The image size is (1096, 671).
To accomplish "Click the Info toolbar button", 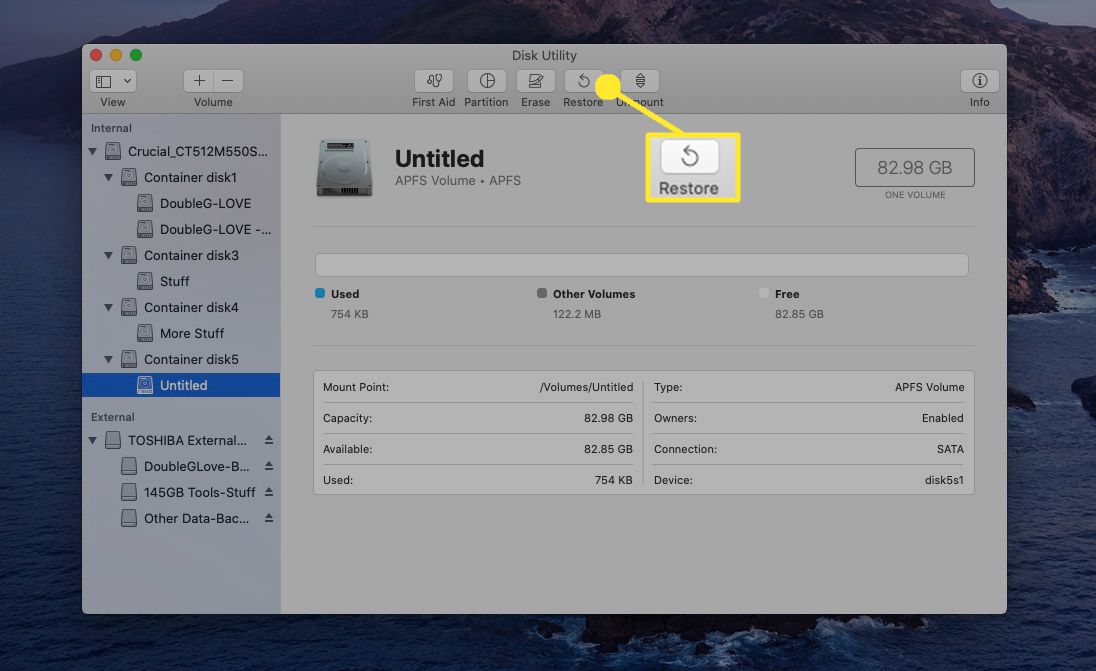I will coord(979,81).
